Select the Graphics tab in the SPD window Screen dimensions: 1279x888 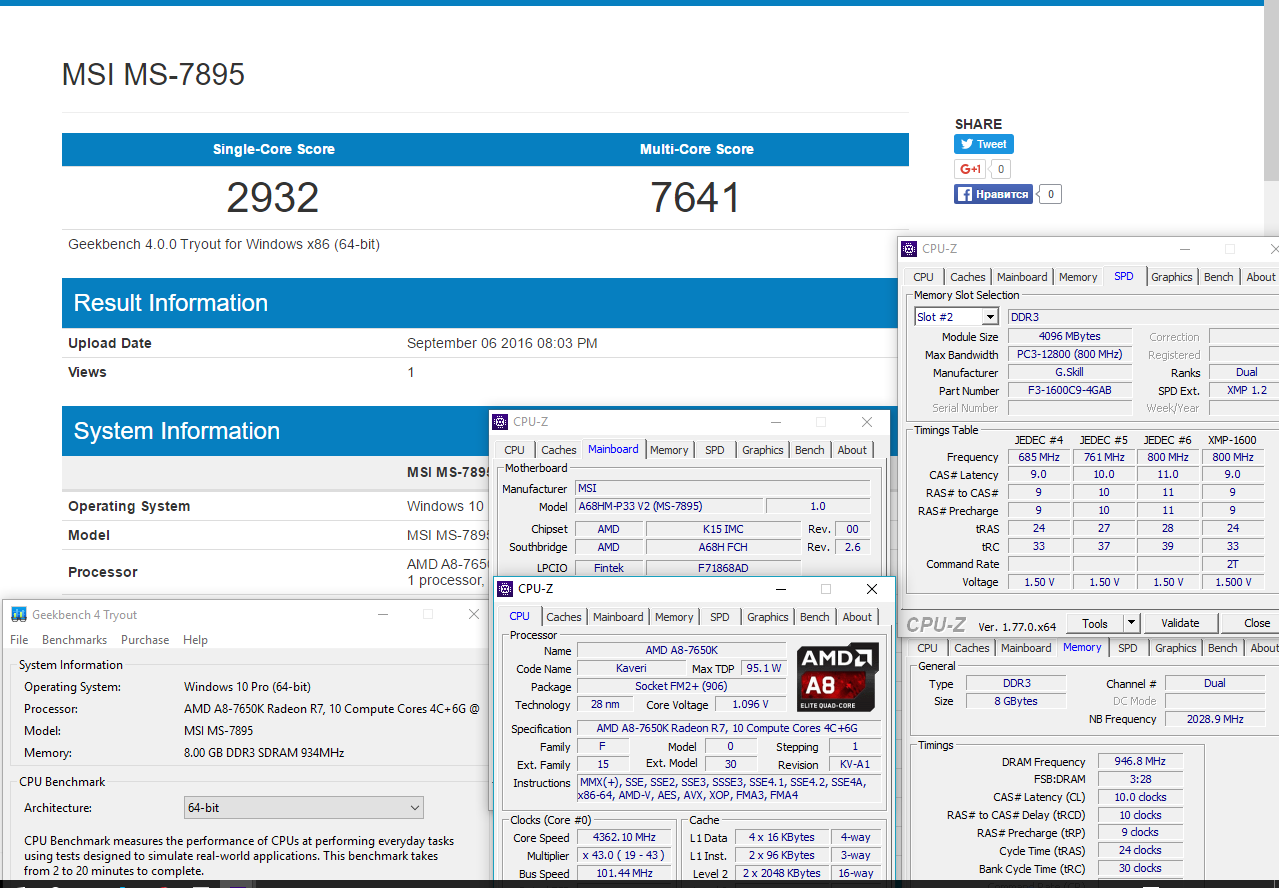(x=1171, y=277)
